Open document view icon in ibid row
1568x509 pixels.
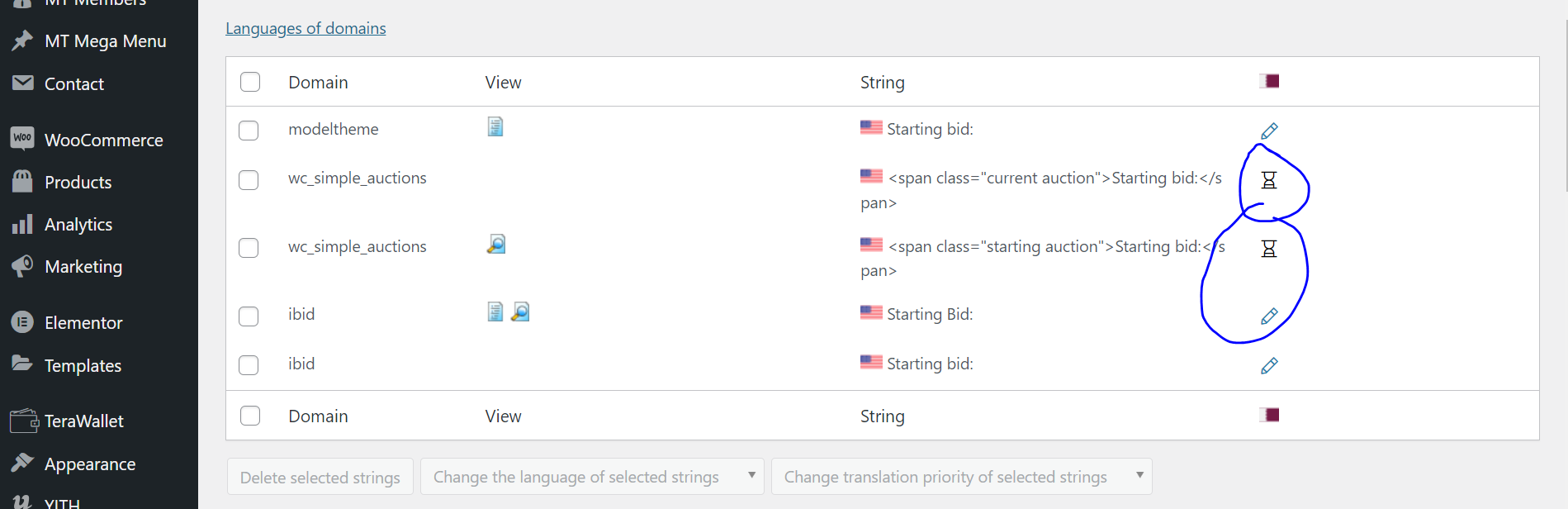(x=495, y=312)
